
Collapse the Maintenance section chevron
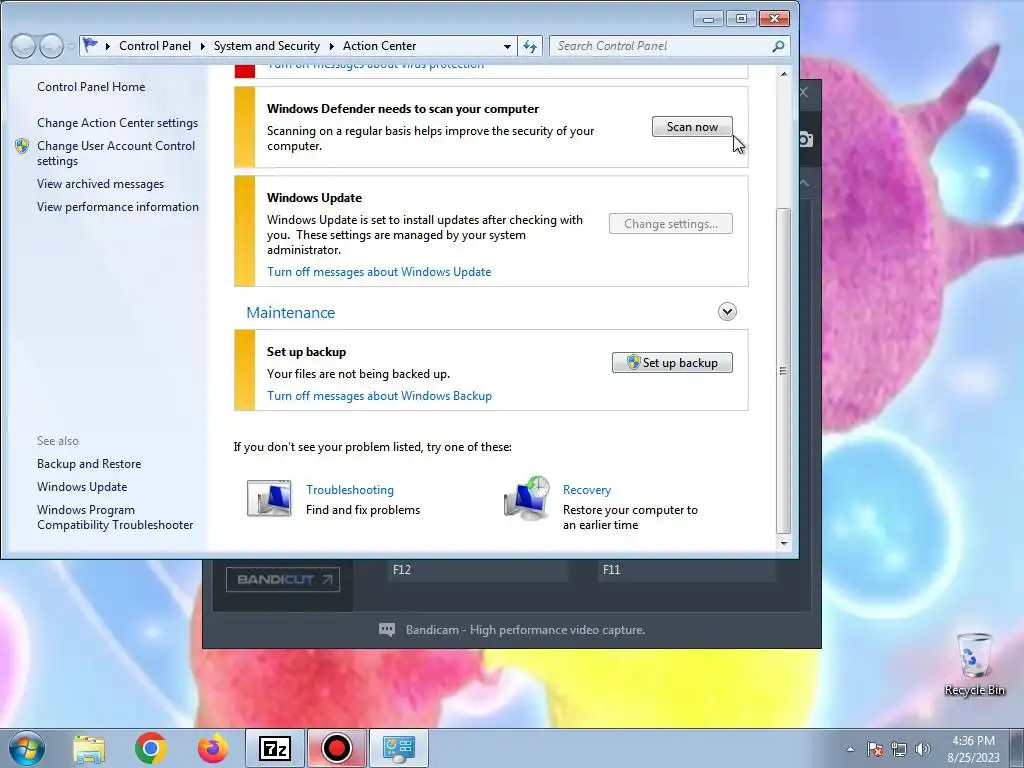(x=727, y=312)
